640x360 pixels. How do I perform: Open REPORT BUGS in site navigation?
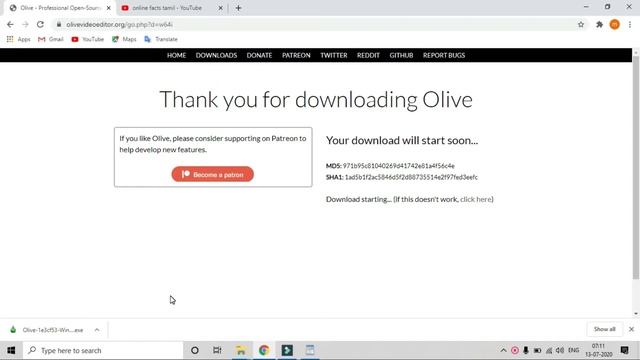[444, 55]
